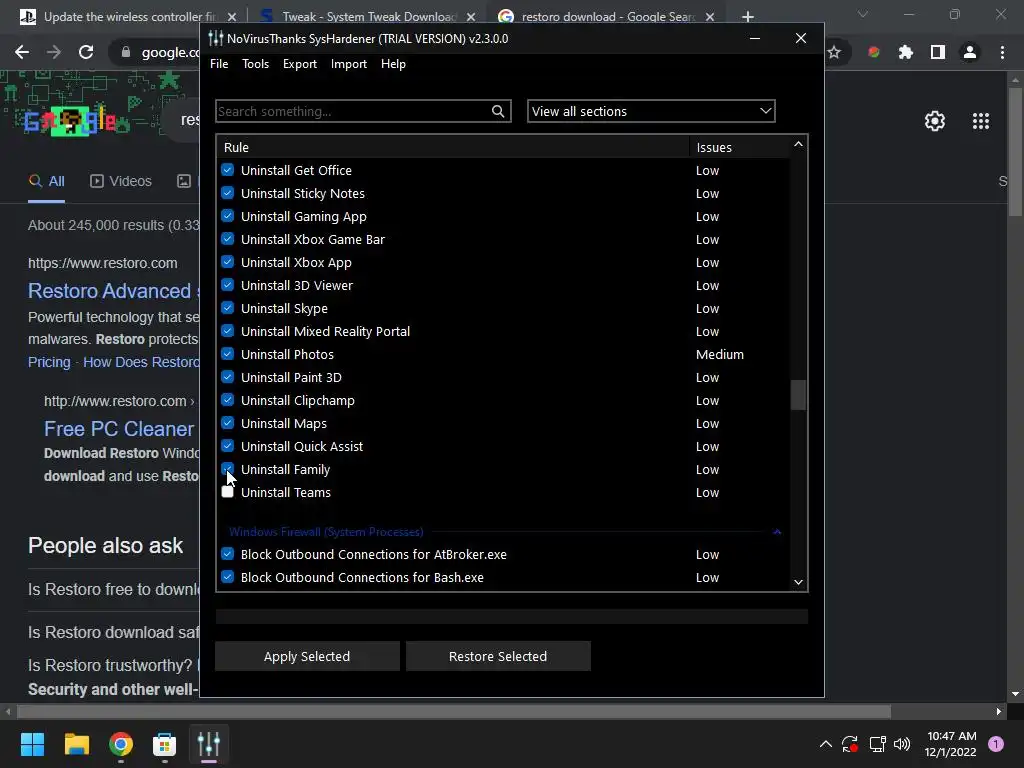The width and height of the screenshot is (1024, 768).
Task: Open the Google apps grid
Action: point(981,121)
